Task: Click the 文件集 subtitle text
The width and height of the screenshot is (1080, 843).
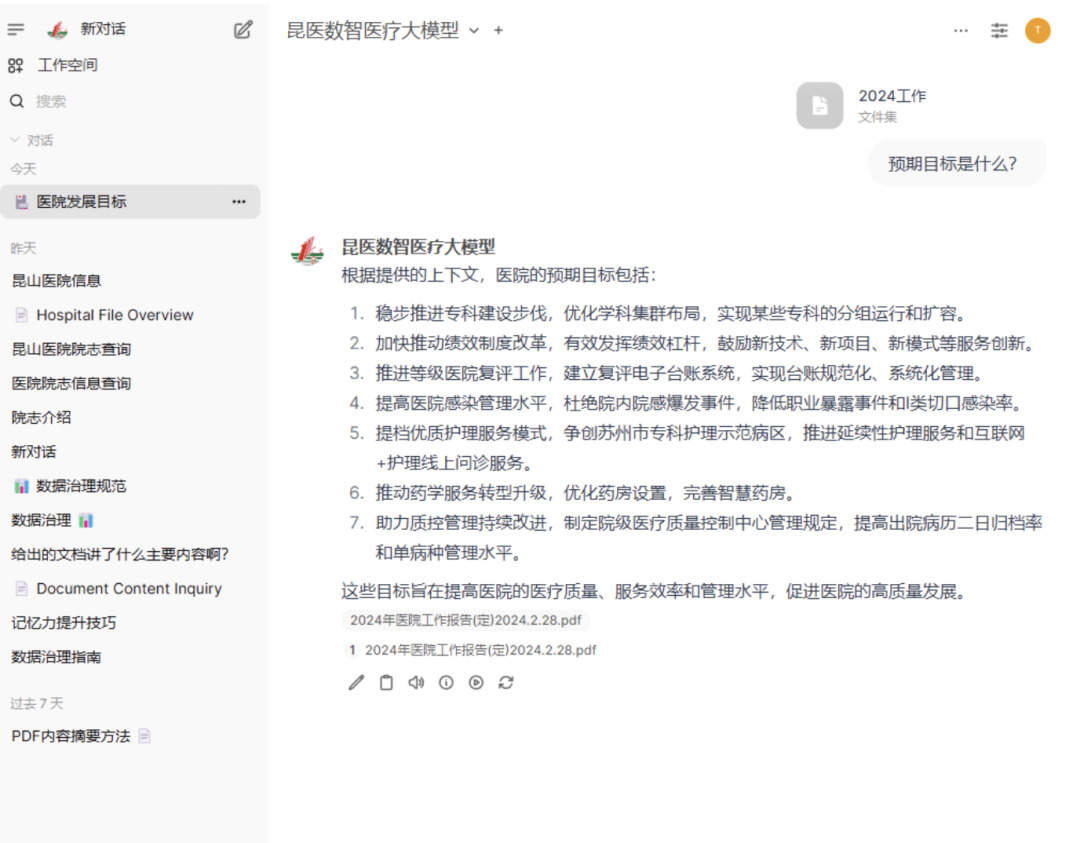Action: (878, 117)
